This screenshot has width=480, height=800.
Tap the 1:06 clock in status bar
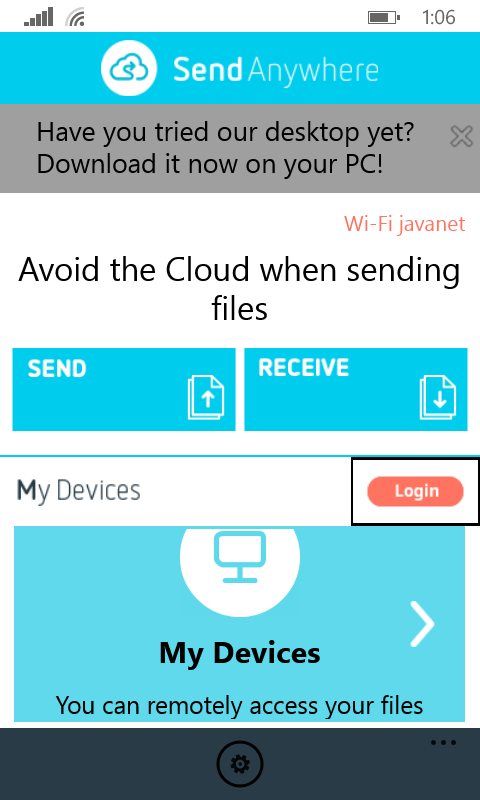[439, 17]
